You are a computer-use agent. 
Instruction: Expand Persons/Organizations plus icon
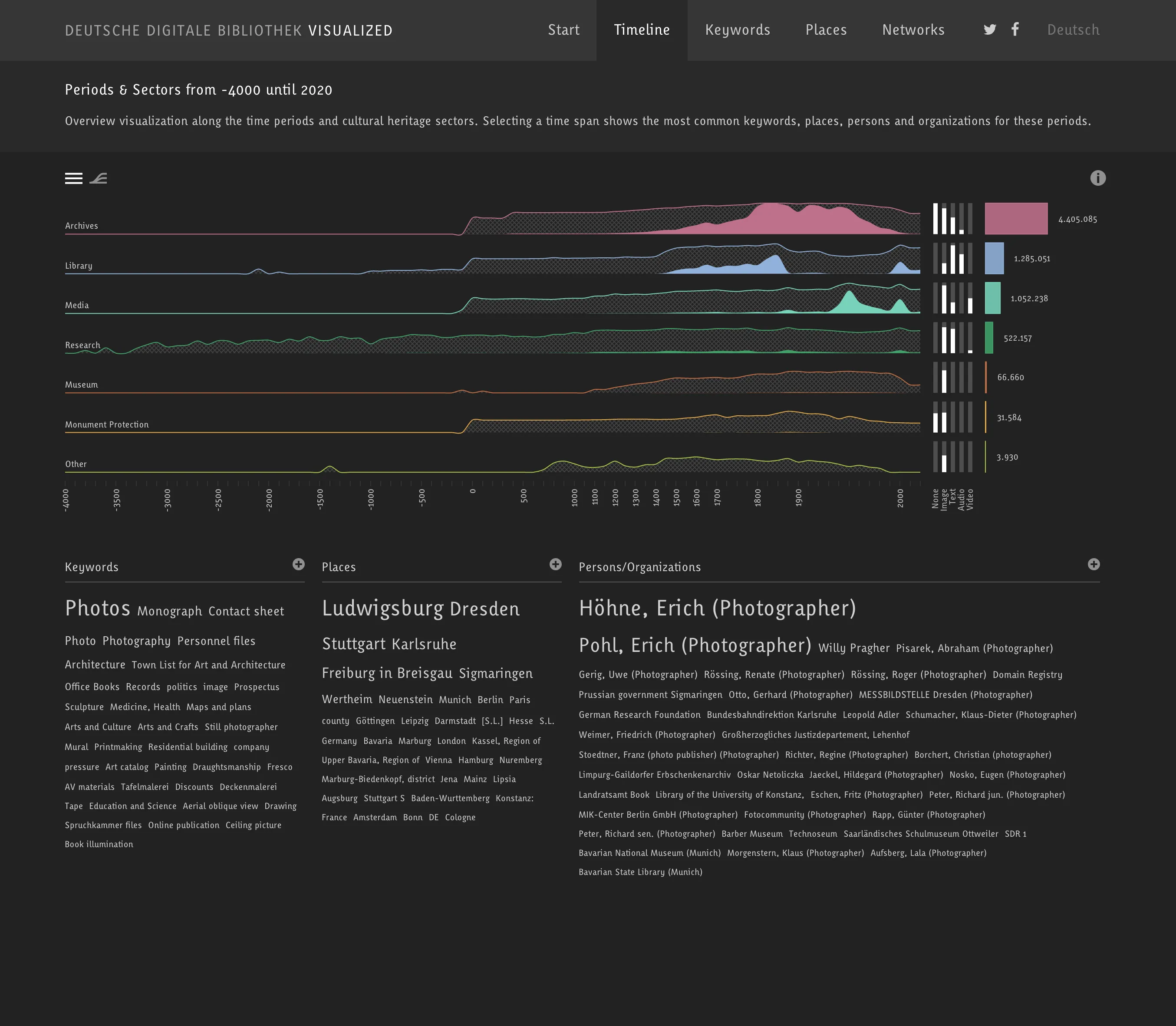[1094, 565]
